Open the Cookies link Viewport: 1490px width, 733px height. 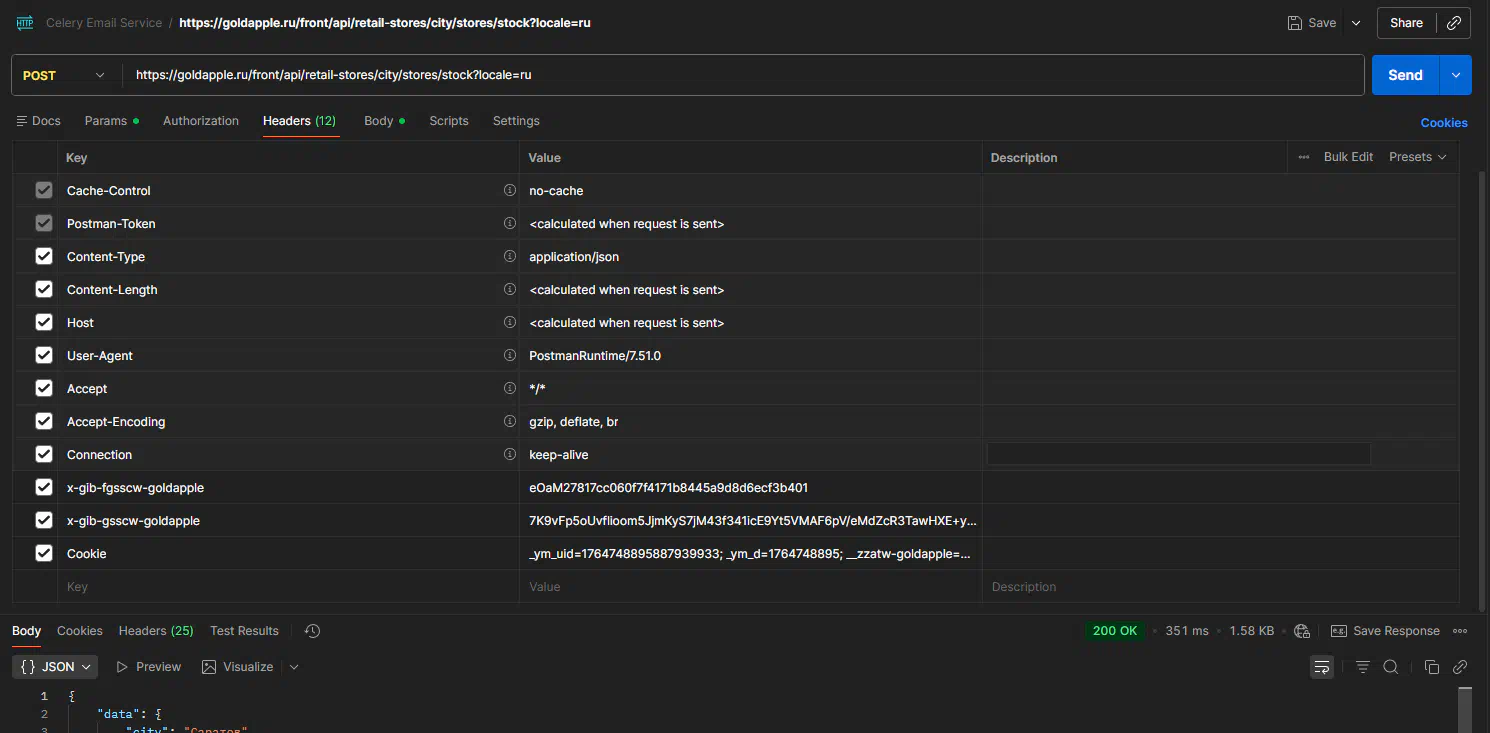click(x=1444, y=122)
